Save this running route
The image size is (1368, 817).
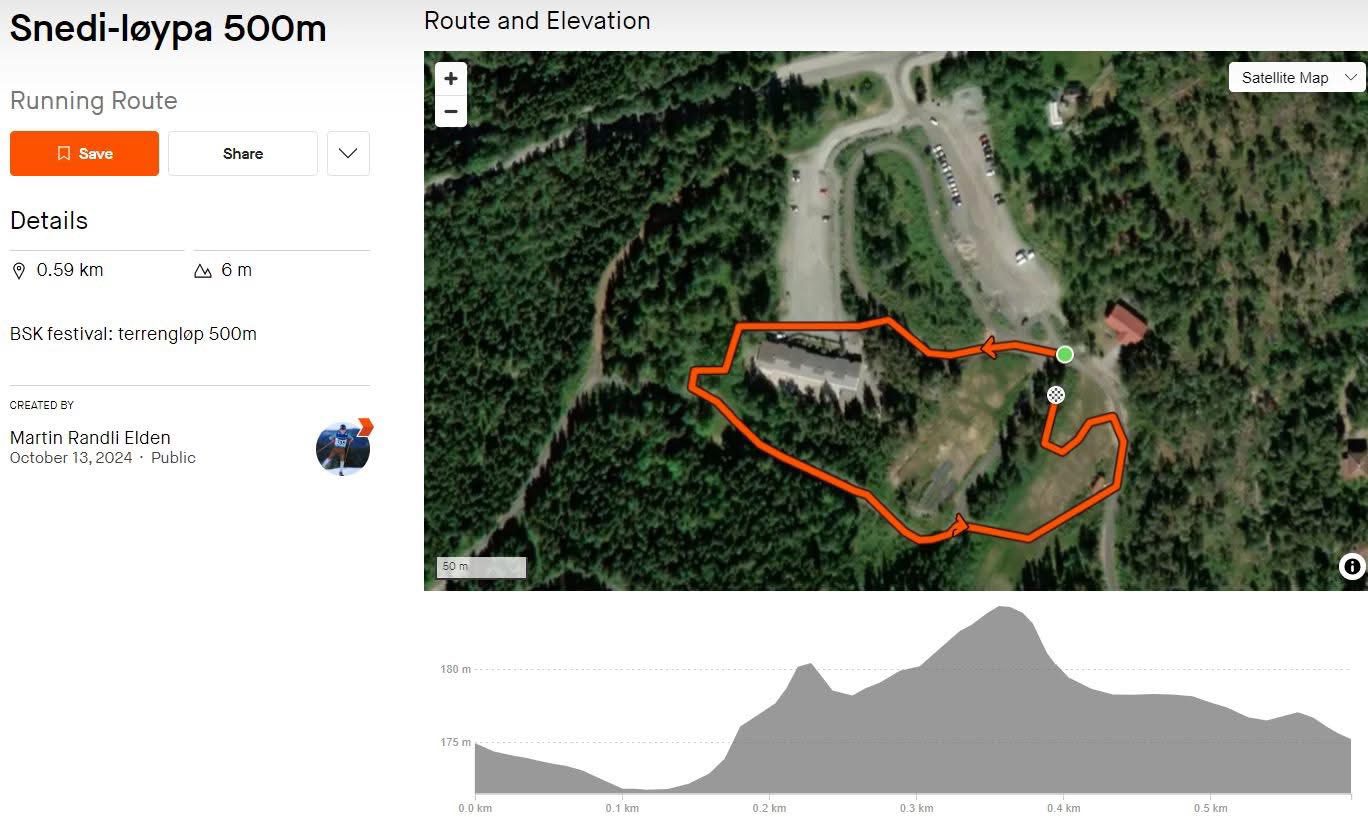[84, 154]
